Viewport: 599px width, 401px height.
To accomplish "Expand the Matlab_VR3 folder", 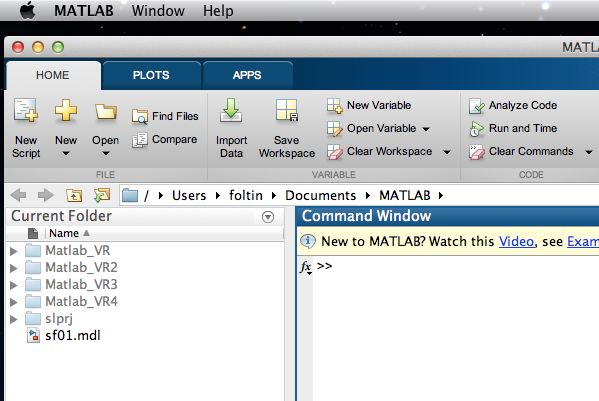I will click(x=14, y=285).
